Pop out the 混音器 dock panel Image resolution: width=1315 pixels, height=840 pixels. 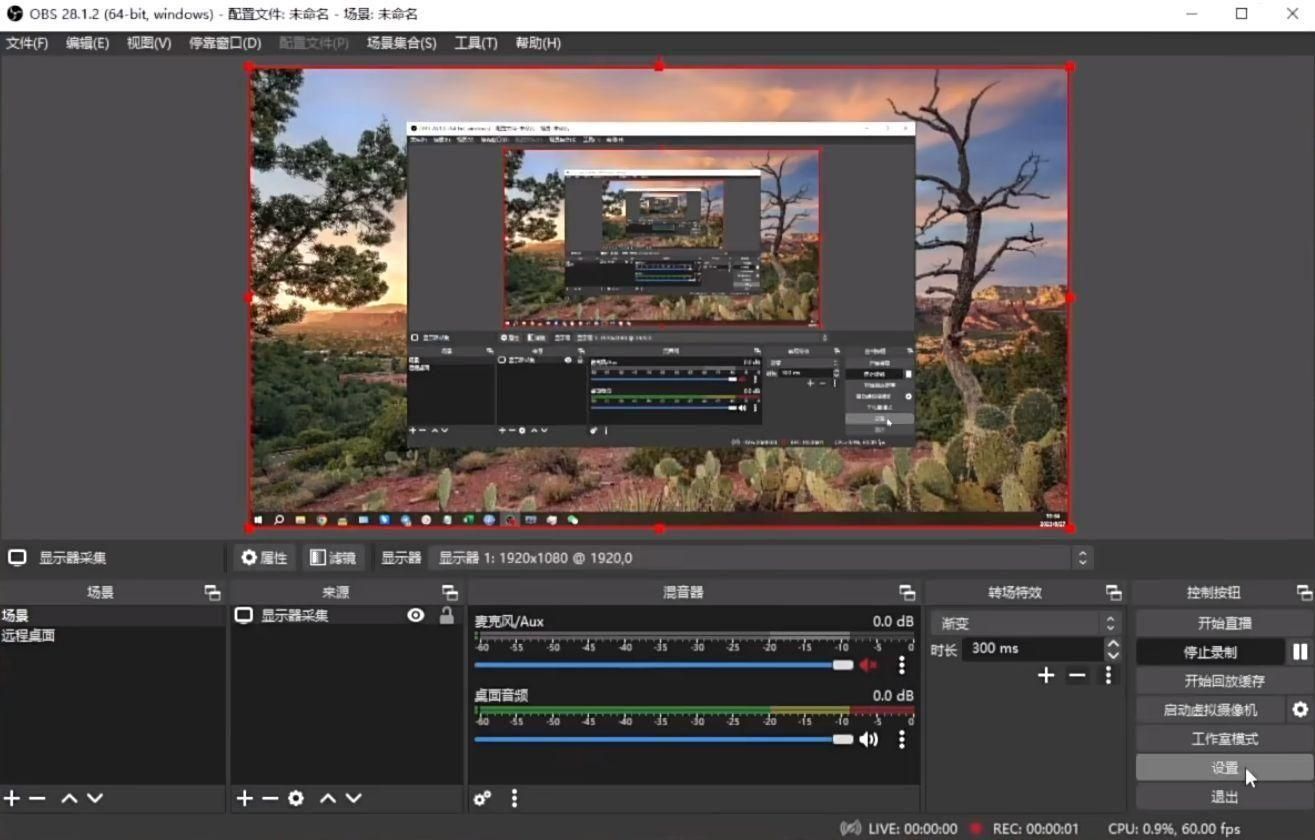(907, 593)
